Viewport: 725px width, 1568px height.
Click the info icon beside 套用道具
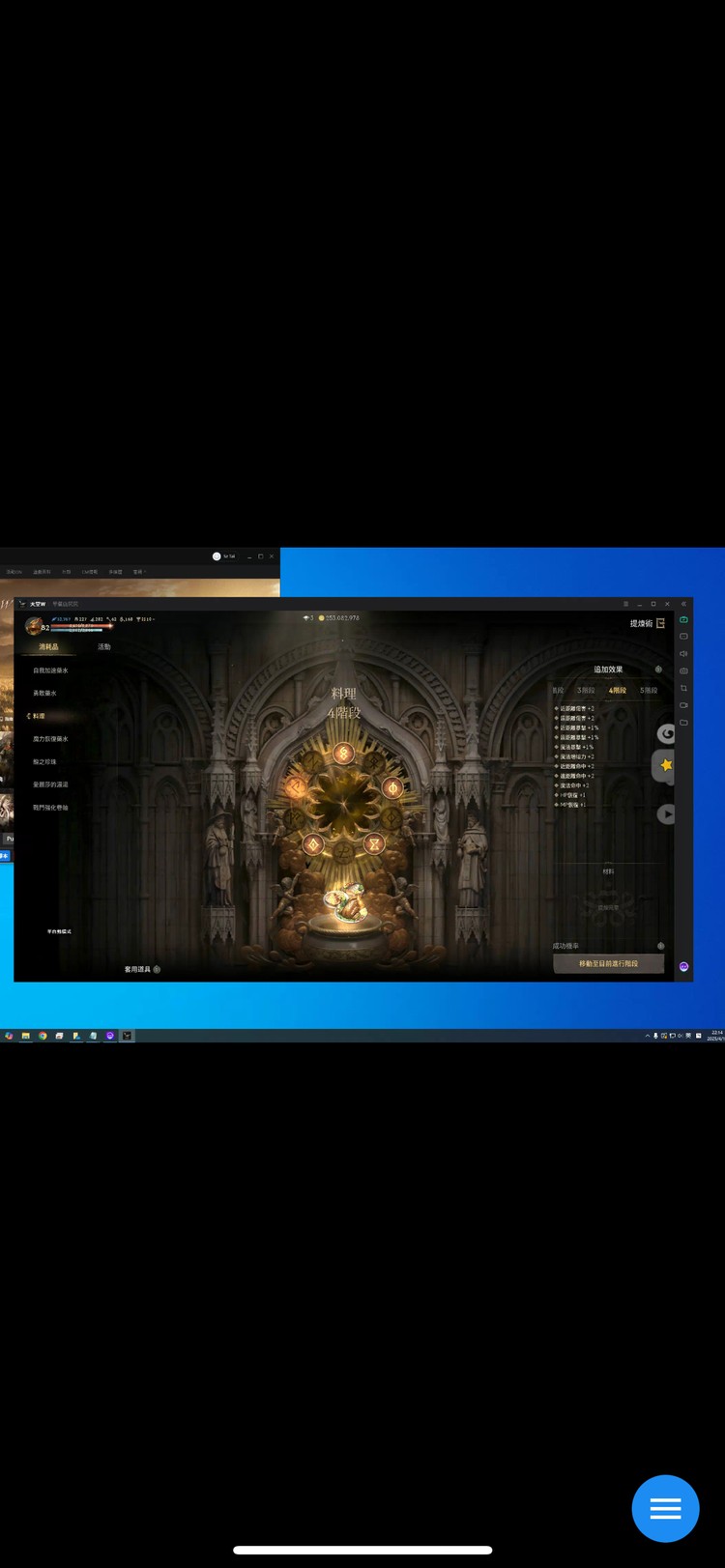[157, 969]
